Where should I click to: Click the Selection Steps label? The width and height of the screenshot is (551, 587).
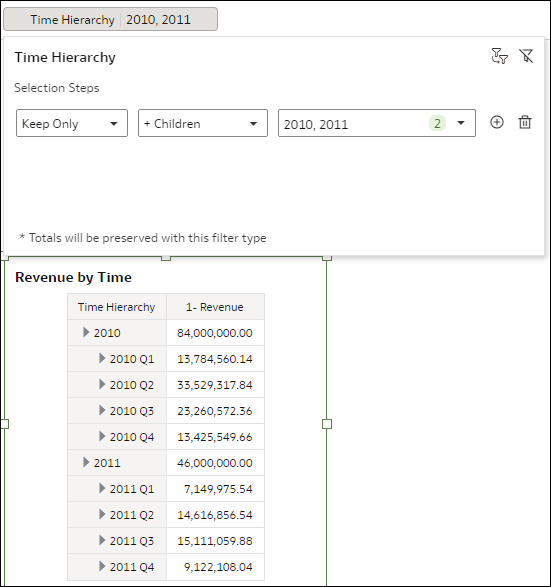click(57, 88)
